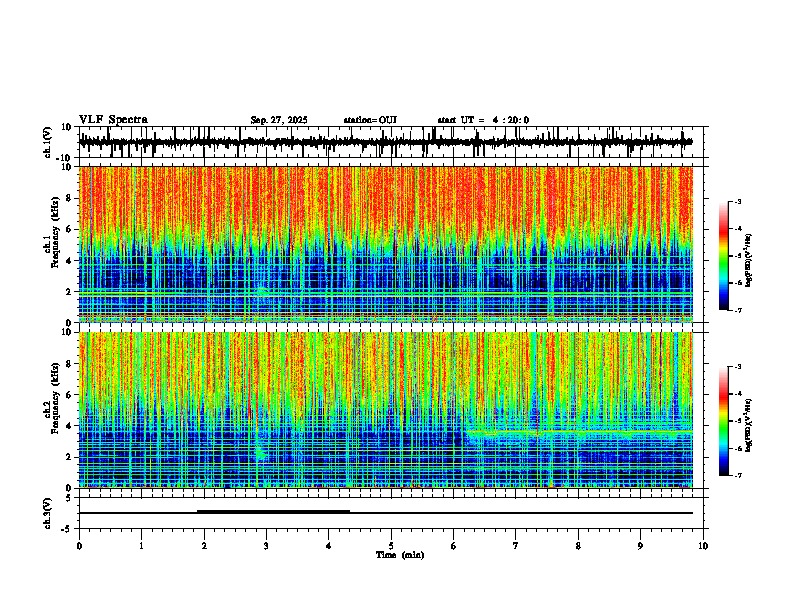The width and height of the screenshot is (792, 612).
Task: Click time axis tick label "2"
Action: [204, 546]
